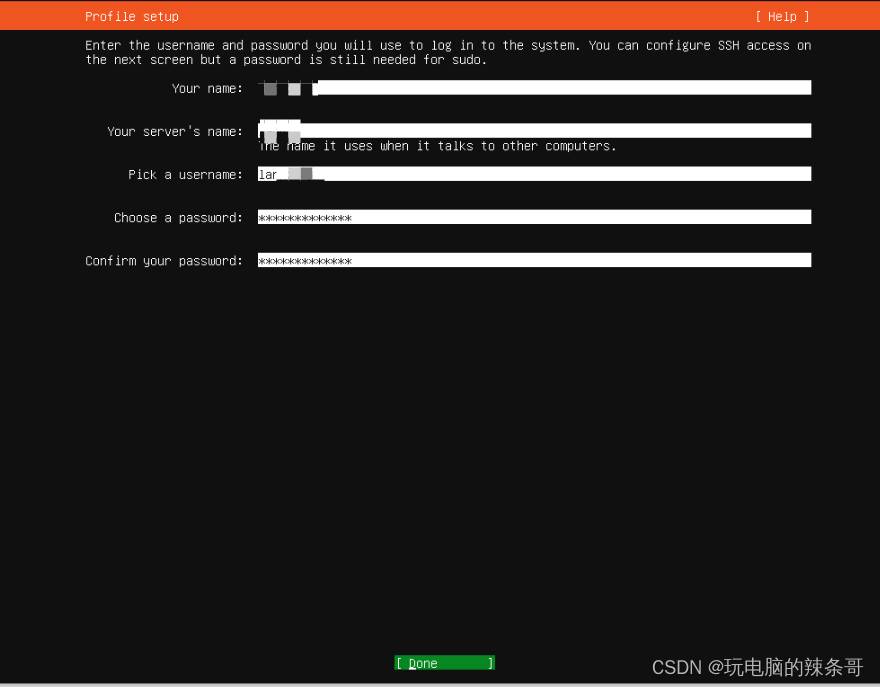
Task: Click the CSDN watermark text
Action: point(757,667)
